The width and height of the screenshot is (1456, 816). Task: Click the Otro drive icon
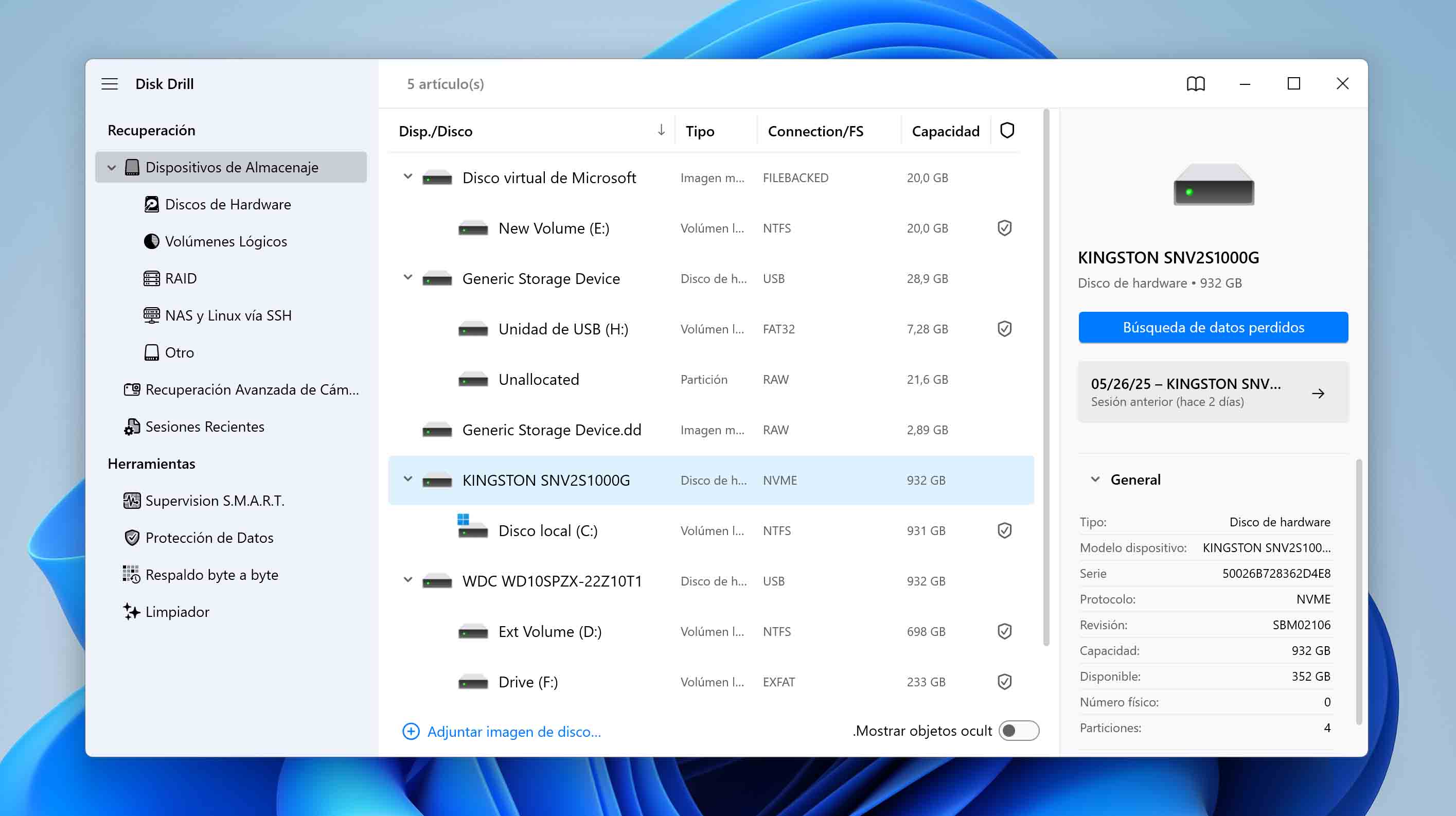(x=151, y=352)
